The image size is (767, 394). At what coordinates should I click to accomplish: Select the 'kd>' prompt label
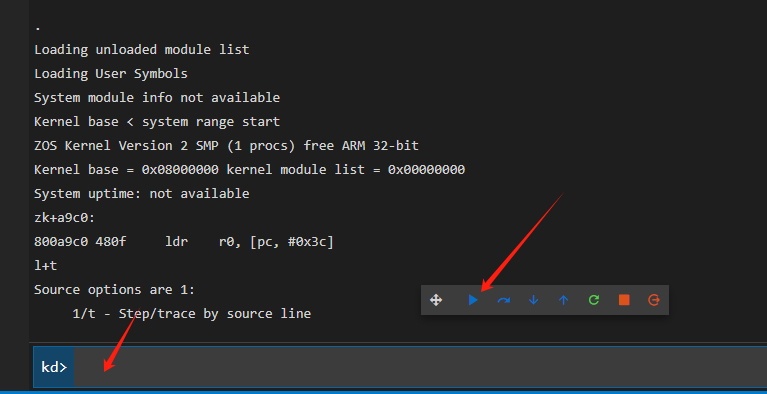click(54, 367)
